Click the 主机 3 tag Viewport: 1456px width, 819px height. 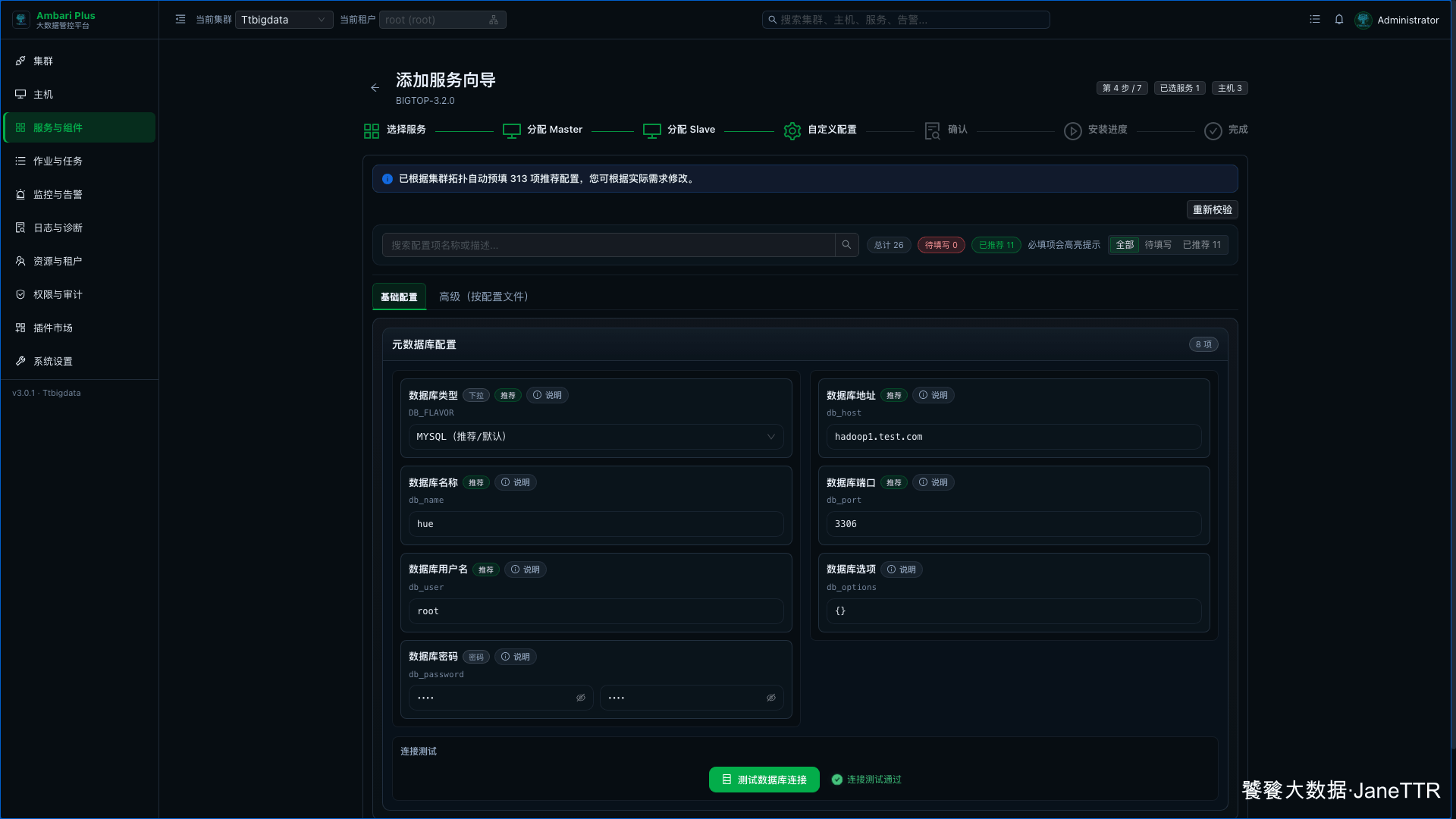(x=1230, y=88)
